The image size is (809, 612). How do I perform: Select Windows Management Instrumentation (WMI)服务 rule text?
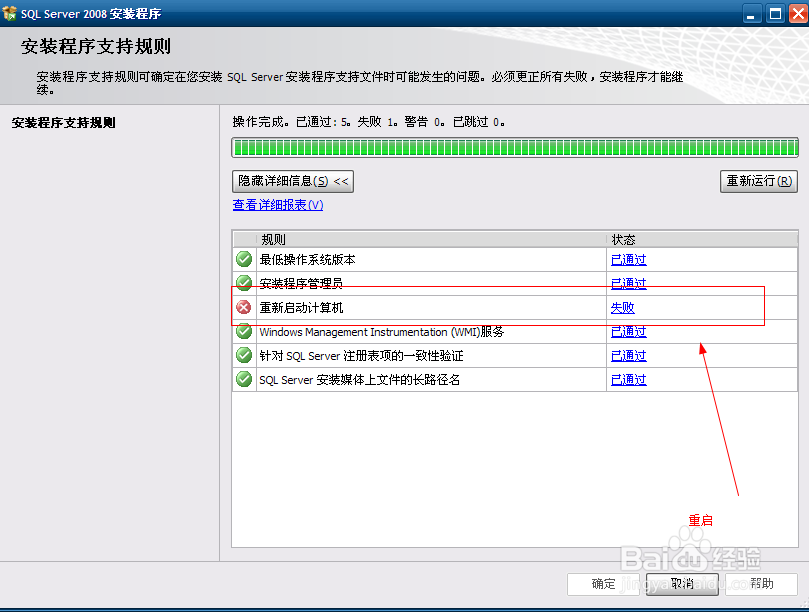tap(381, 332)
